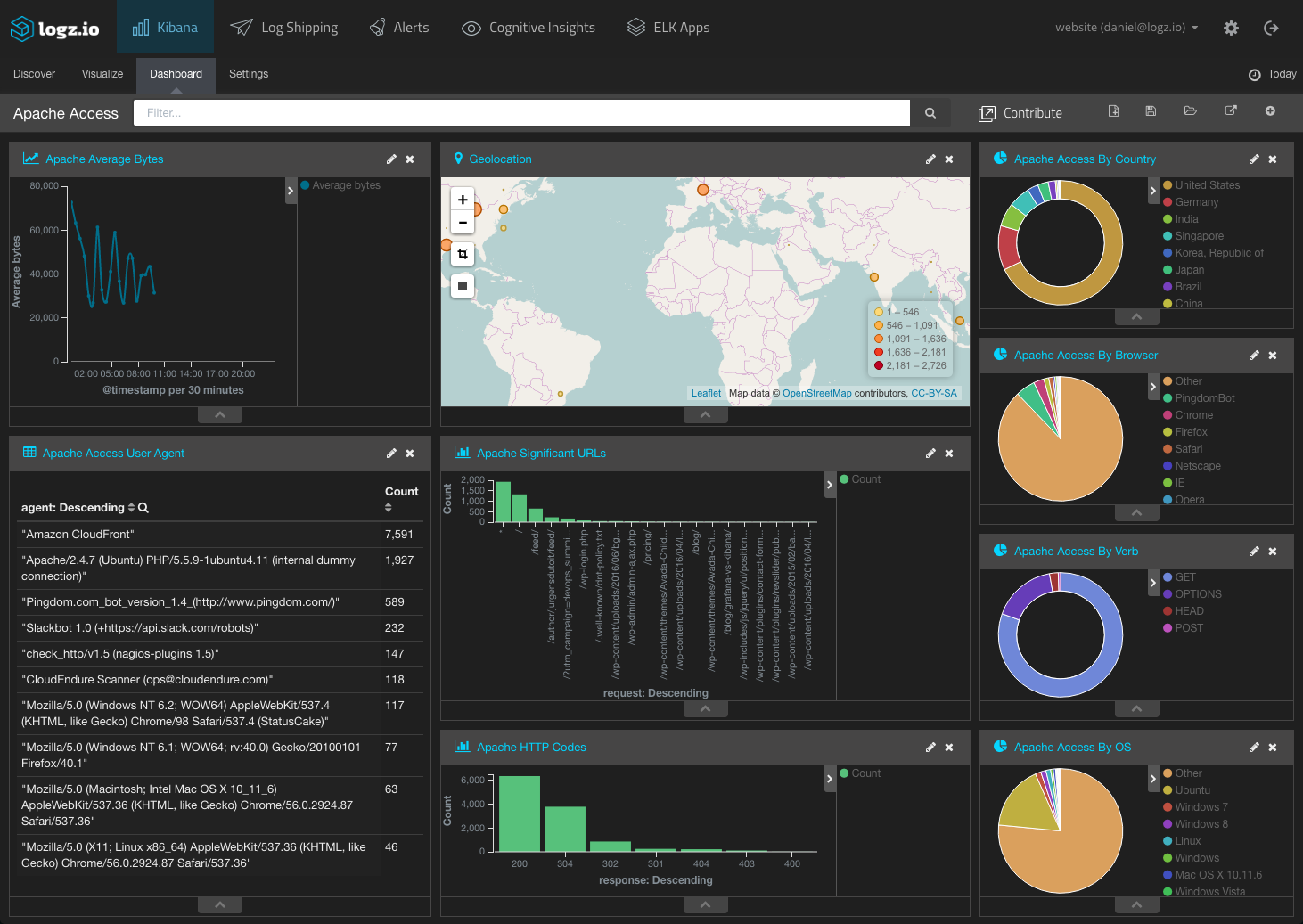The image size is (1303, 924).
Task: Click the Contribute button
Action: tap(1020, 113)
